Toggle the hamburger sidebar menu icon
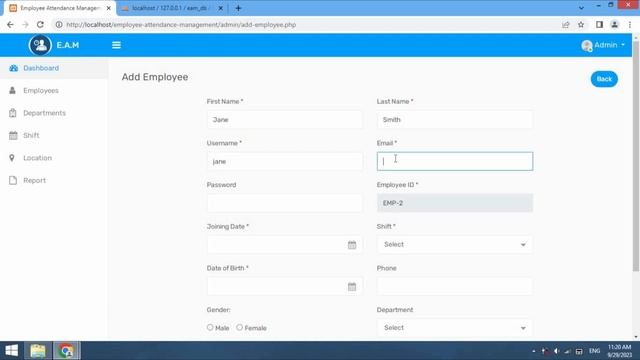Screen dimensions: 640x360 [116, 45]
